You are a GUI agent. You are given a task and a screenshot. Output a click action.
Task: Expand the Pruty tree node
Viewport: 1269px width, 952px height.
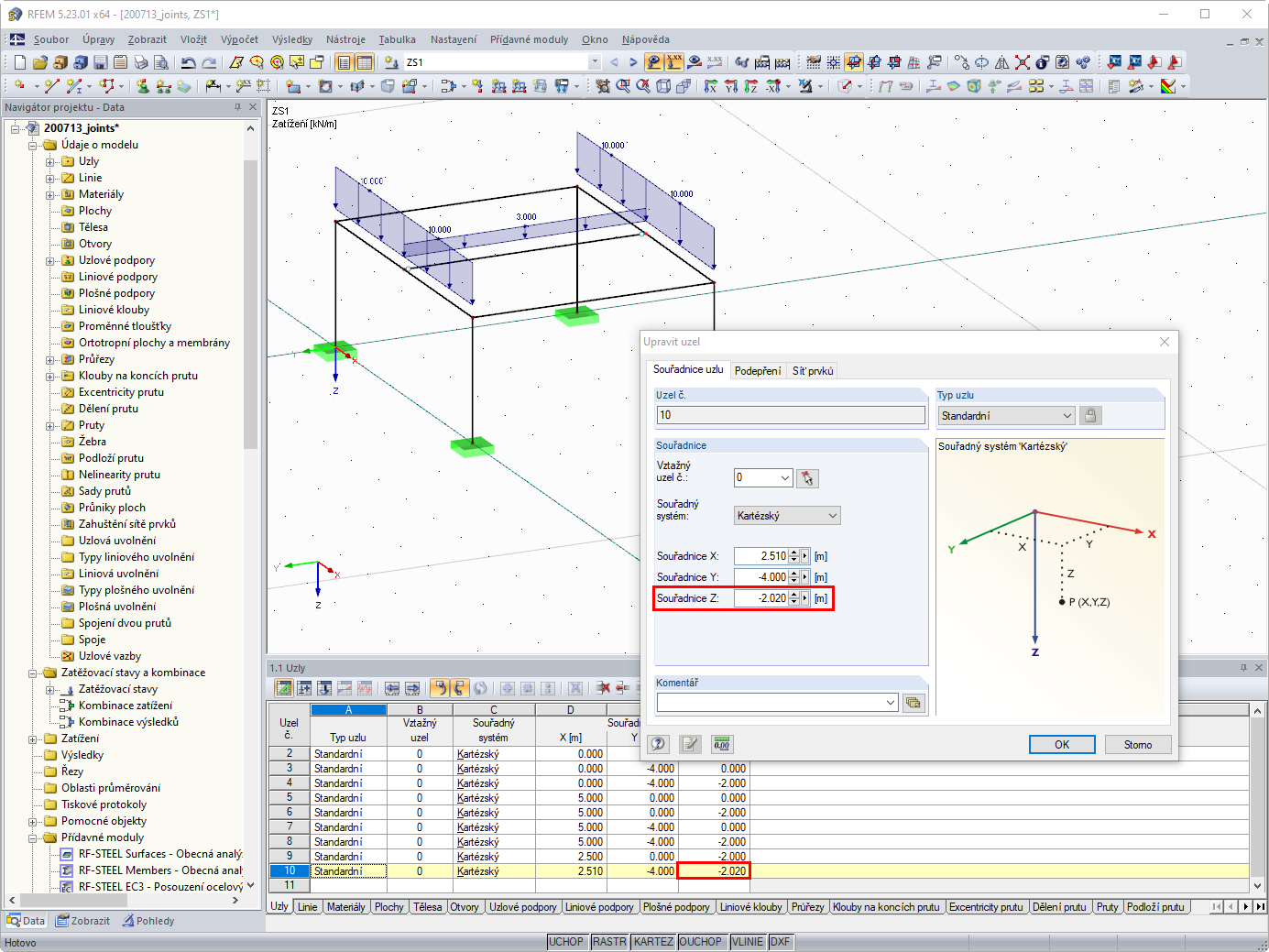tap(50, 426)
